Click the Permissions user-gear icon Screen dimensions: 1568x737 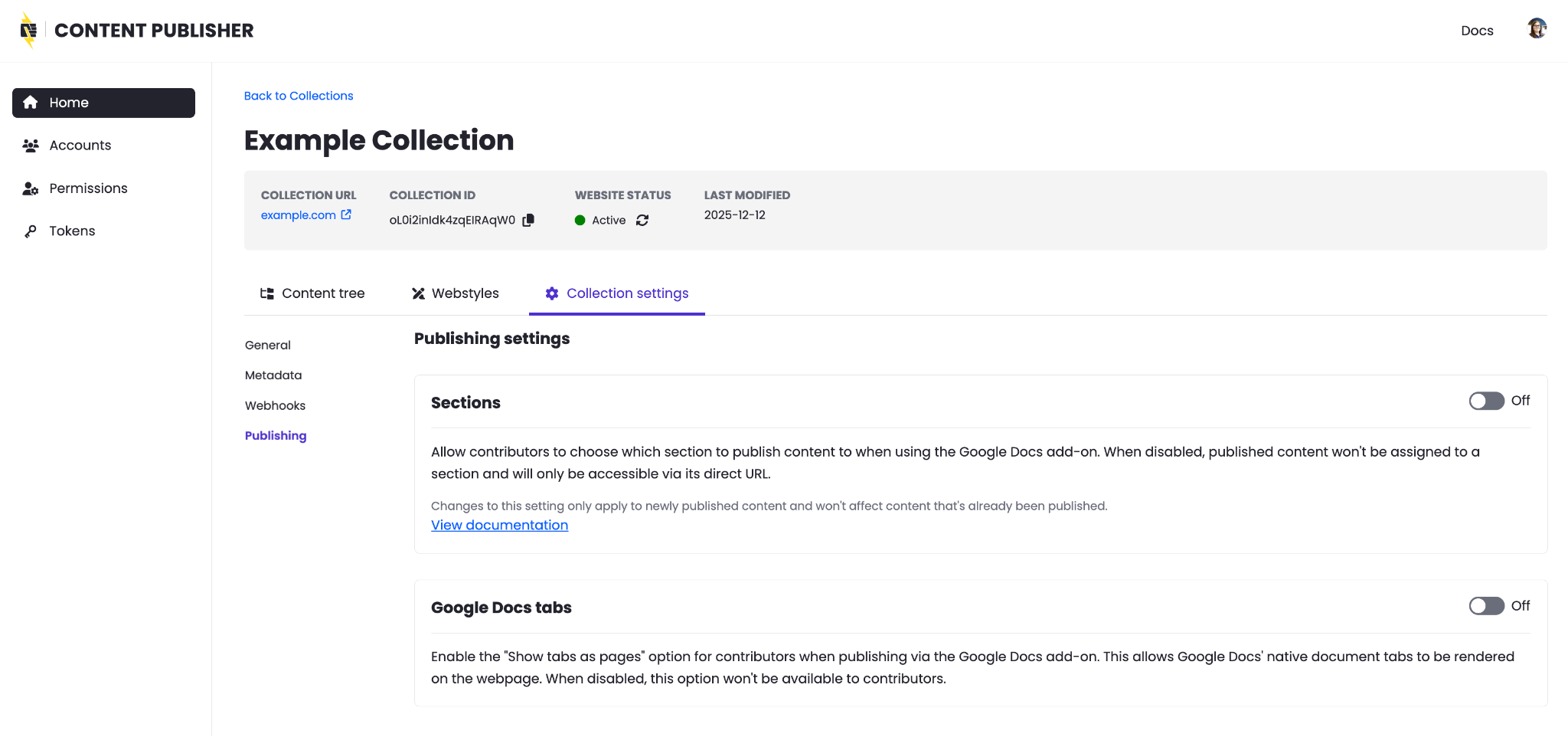coord(31,188)
